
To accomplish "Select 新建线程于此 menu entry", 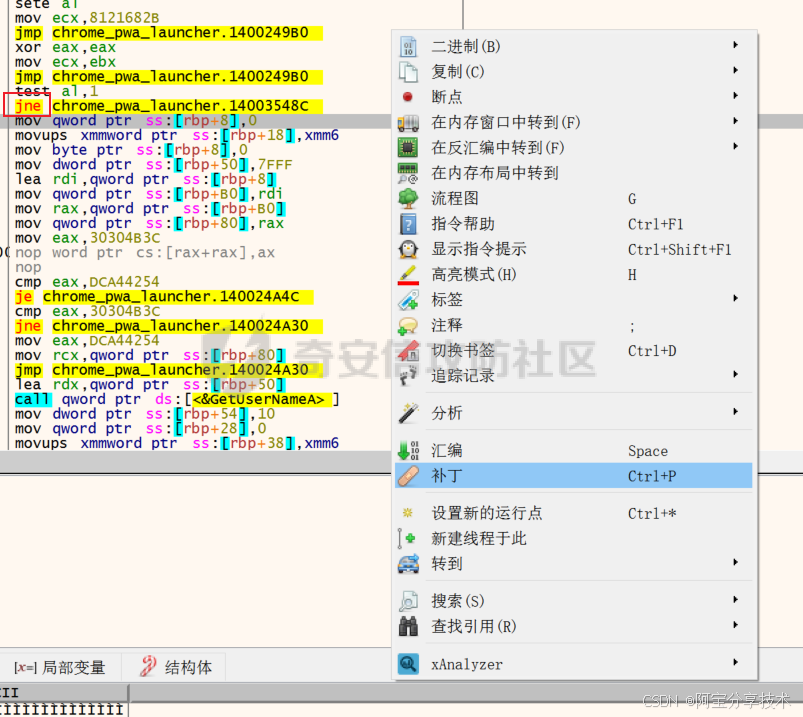I will [574, 538].
